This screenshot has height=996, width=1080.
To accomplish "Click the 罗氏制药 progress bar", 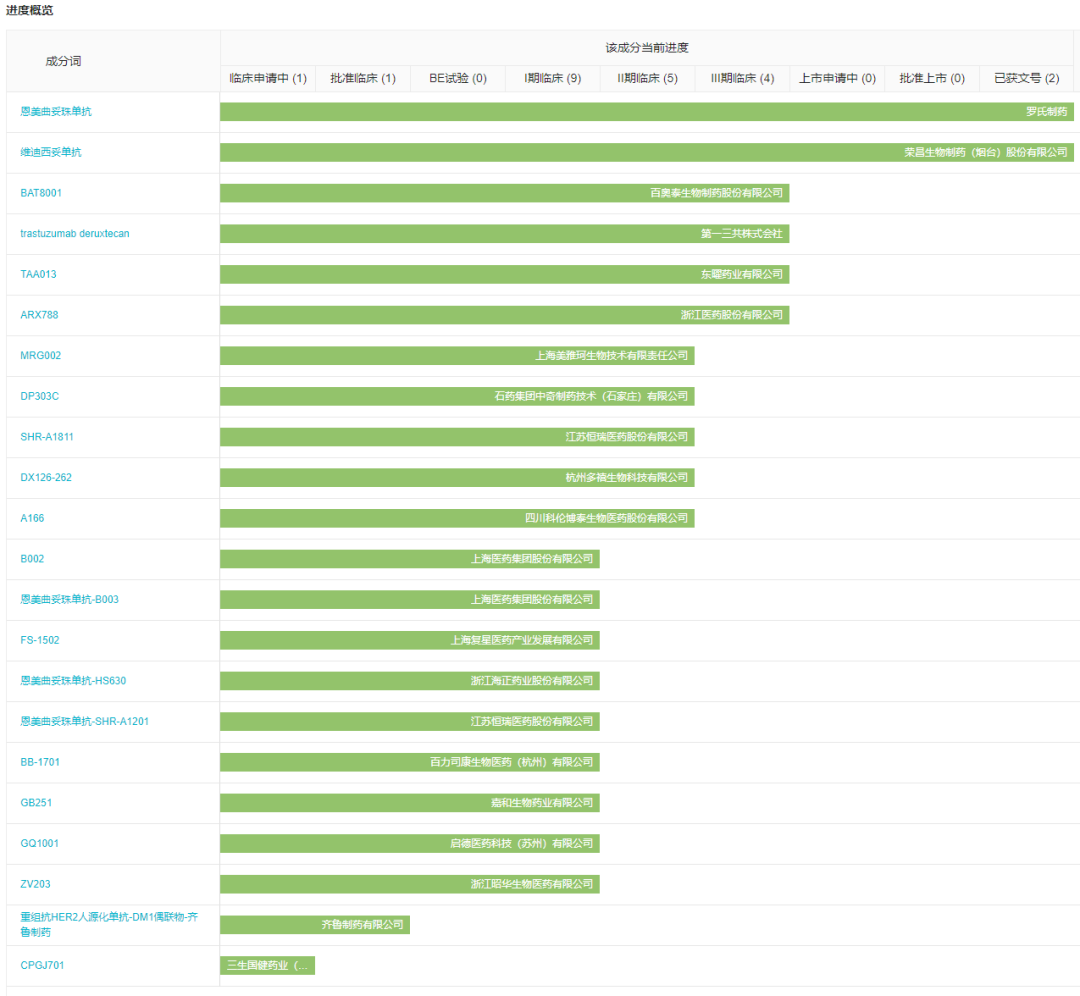I will [647, 112].
